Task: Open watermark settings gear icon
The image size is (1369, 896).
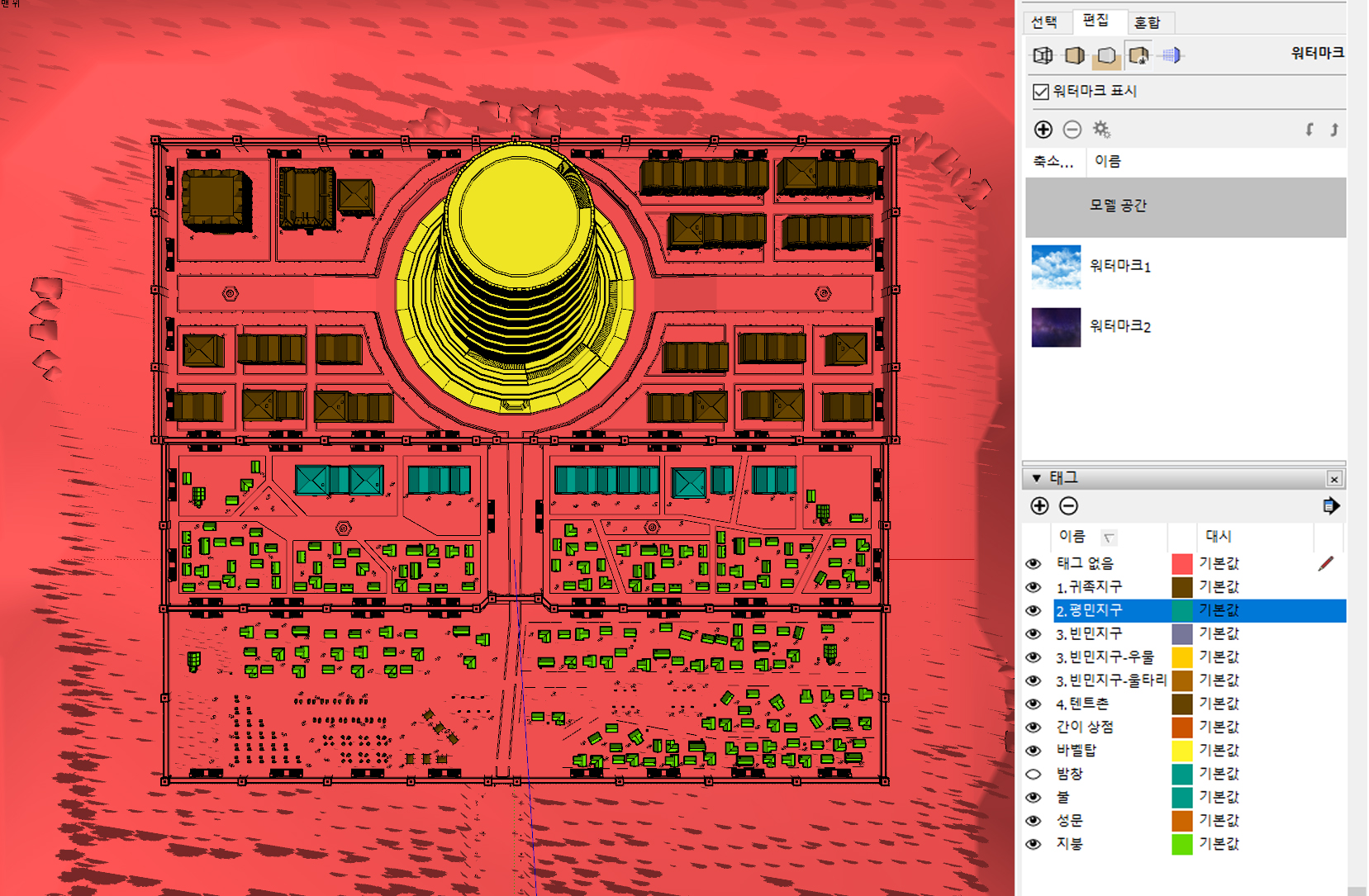Action: click(x=1101, y=130)
